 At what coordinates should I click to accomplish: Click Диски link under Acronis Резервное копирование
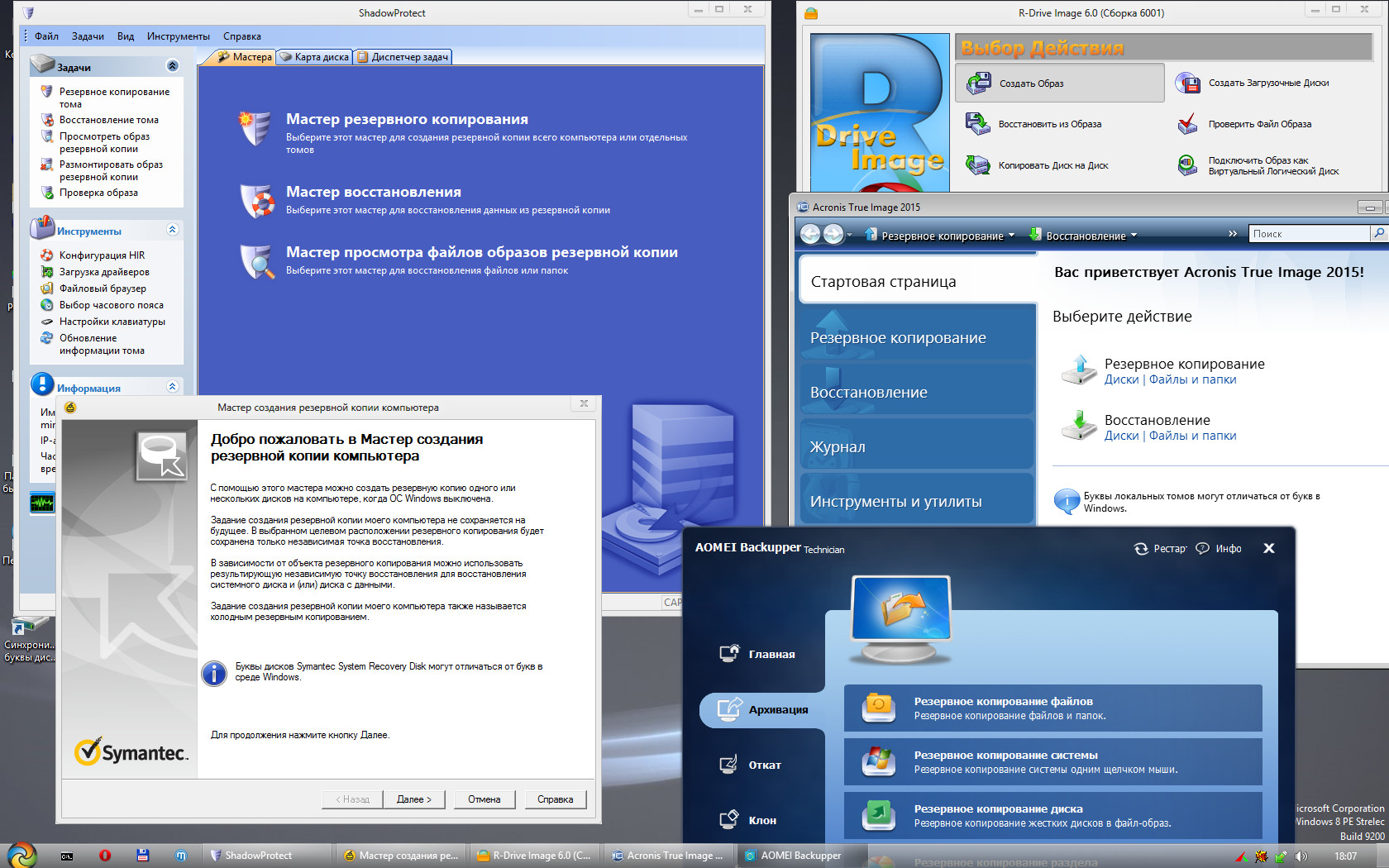pos(1122,379)
